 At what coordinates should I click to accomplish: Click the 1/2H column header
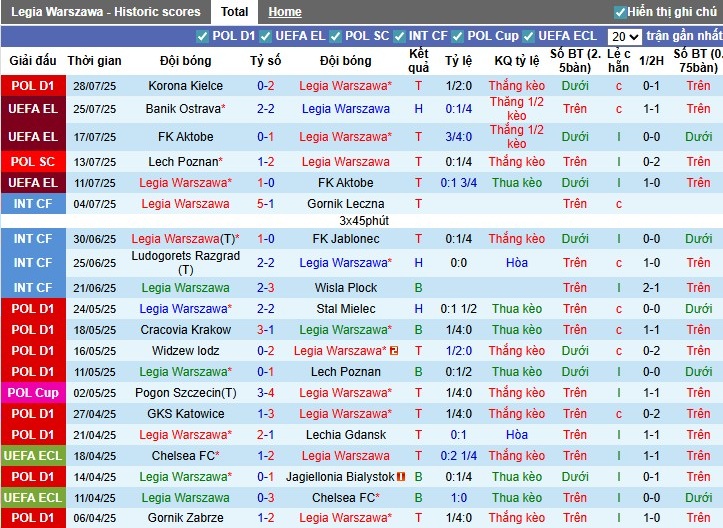(x=652, y=61)
